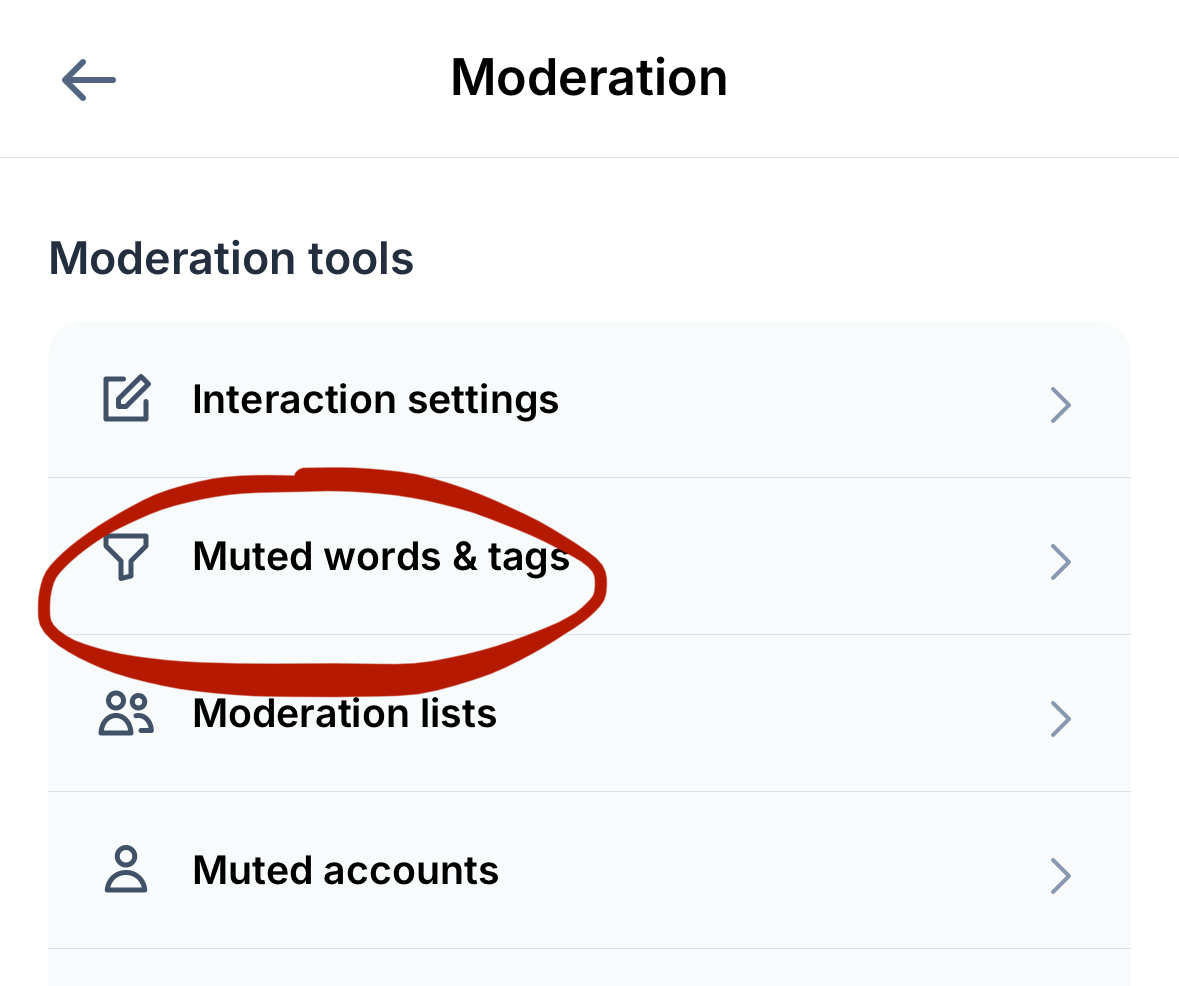Click the two-people Moderation lists icon
This screenshot has width=1179, height=986.
coord(126,714)
